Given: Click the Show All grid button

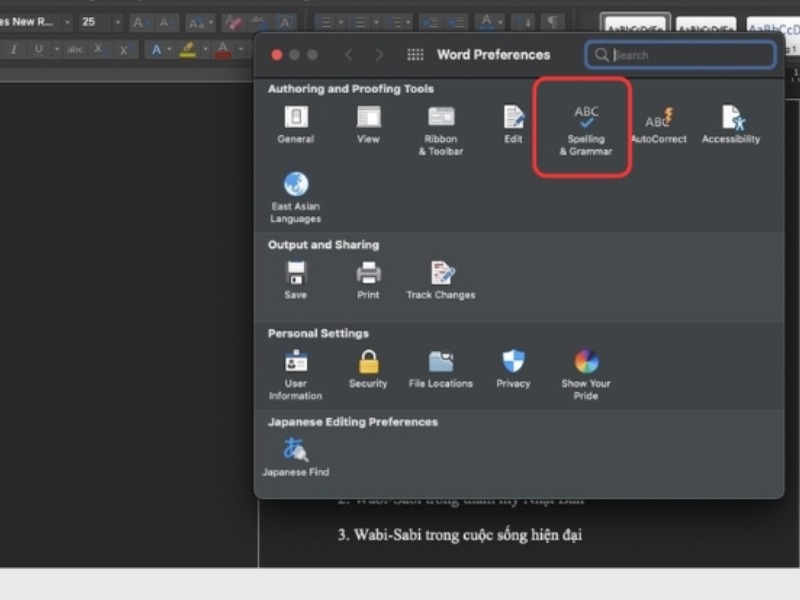Looking at the screenshot, I should [415, 55].
